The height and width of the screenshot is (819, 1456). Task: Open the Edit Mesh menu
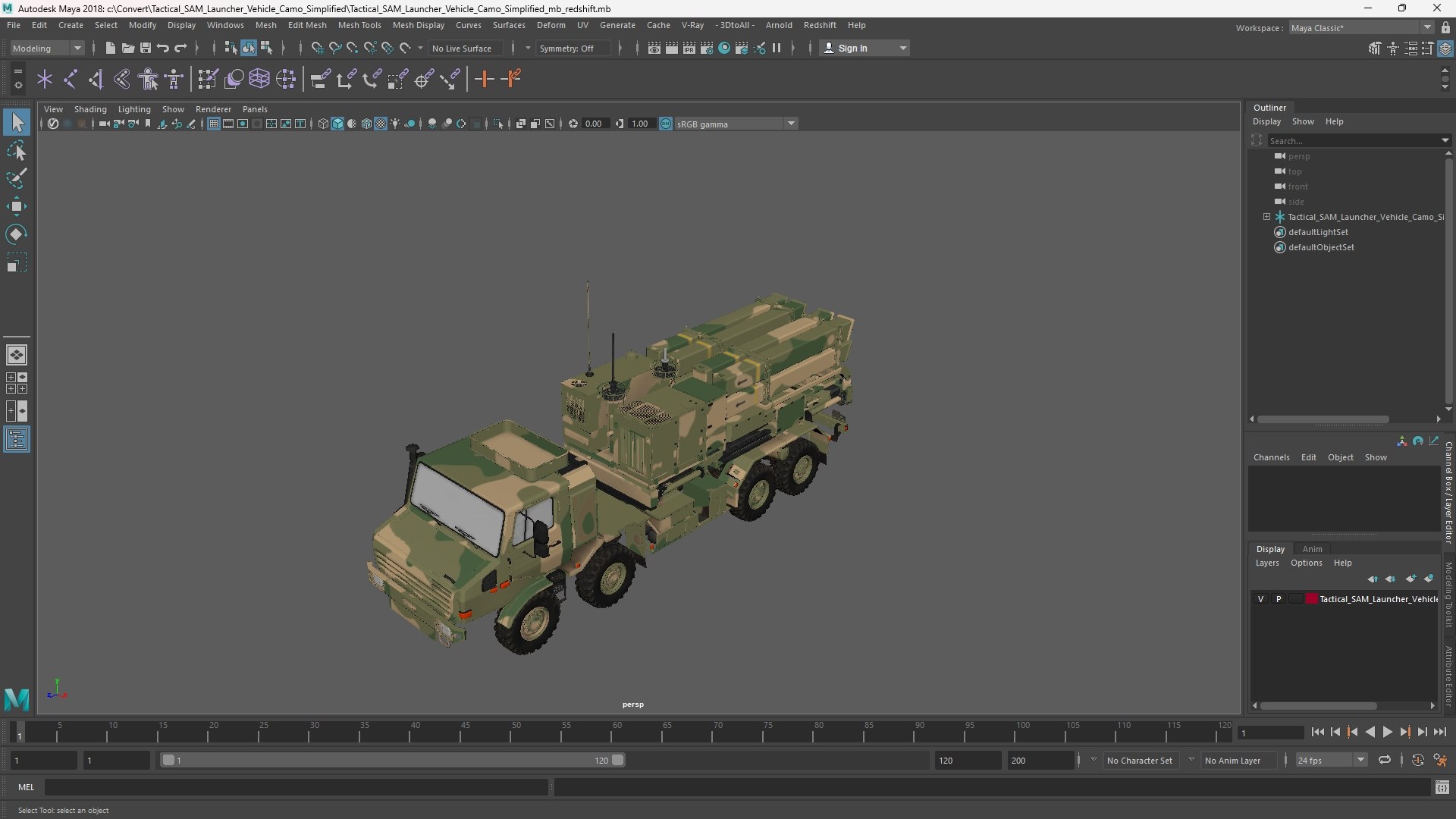tap(307, 25)
